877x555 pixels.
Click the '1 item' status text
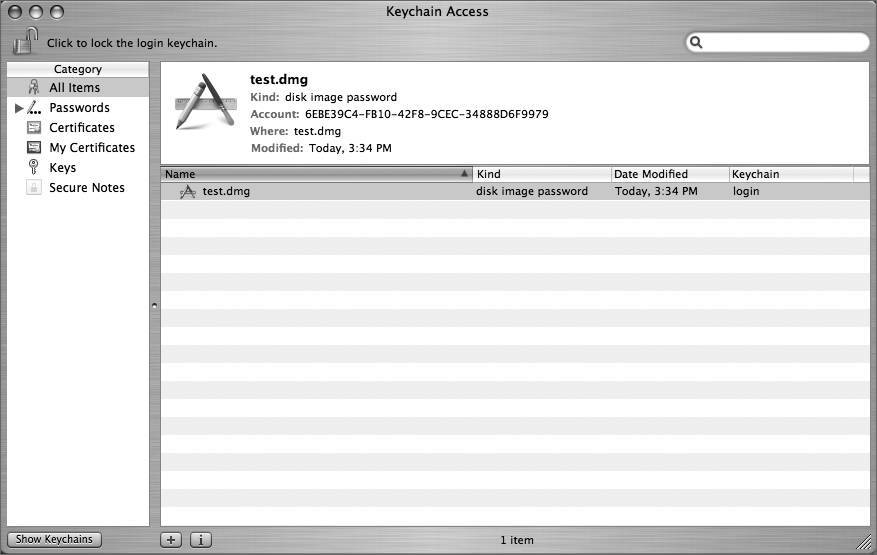517,540
